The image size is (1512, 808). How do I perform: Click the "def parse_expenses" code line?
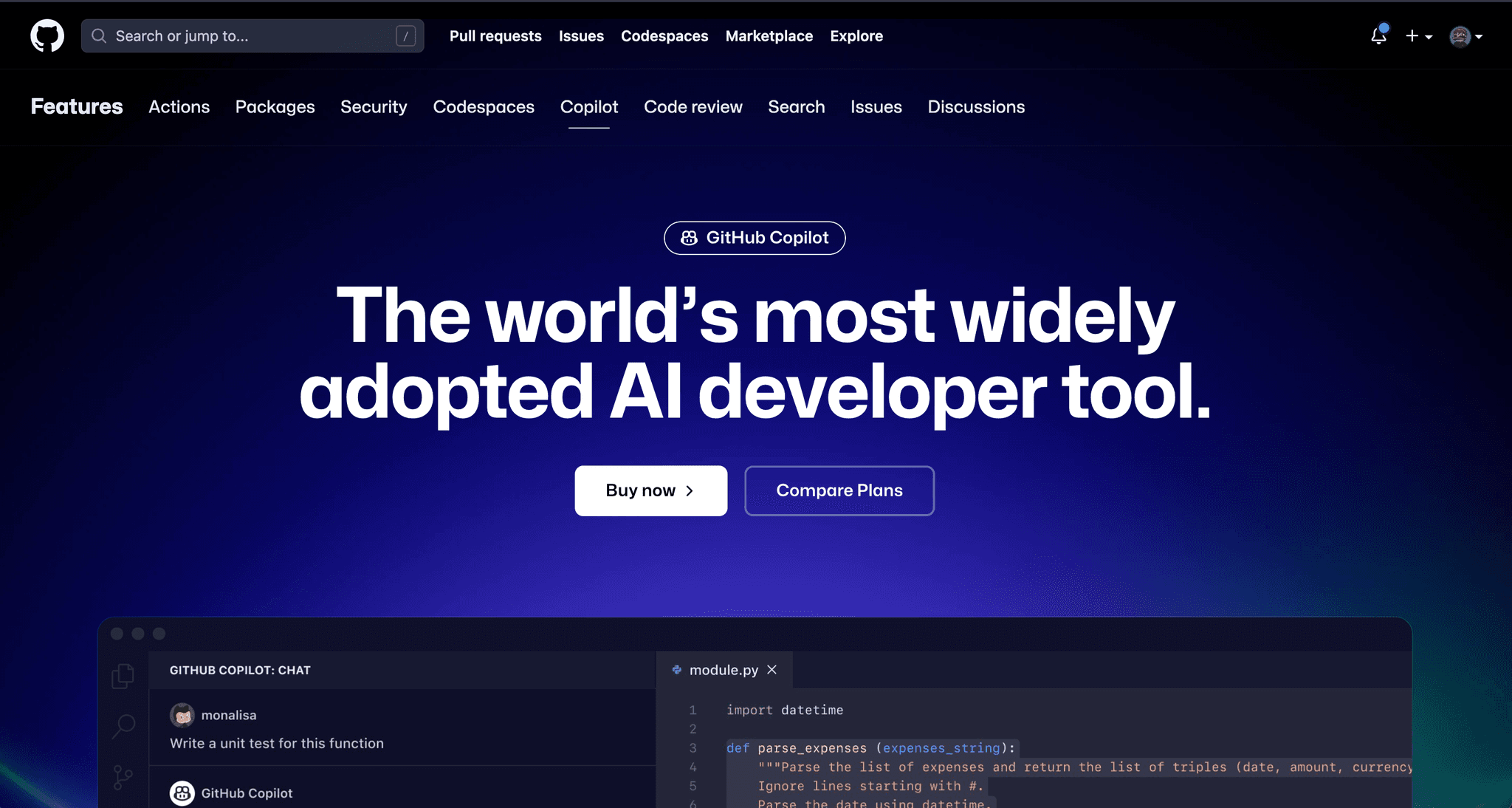tap(871, 748)
